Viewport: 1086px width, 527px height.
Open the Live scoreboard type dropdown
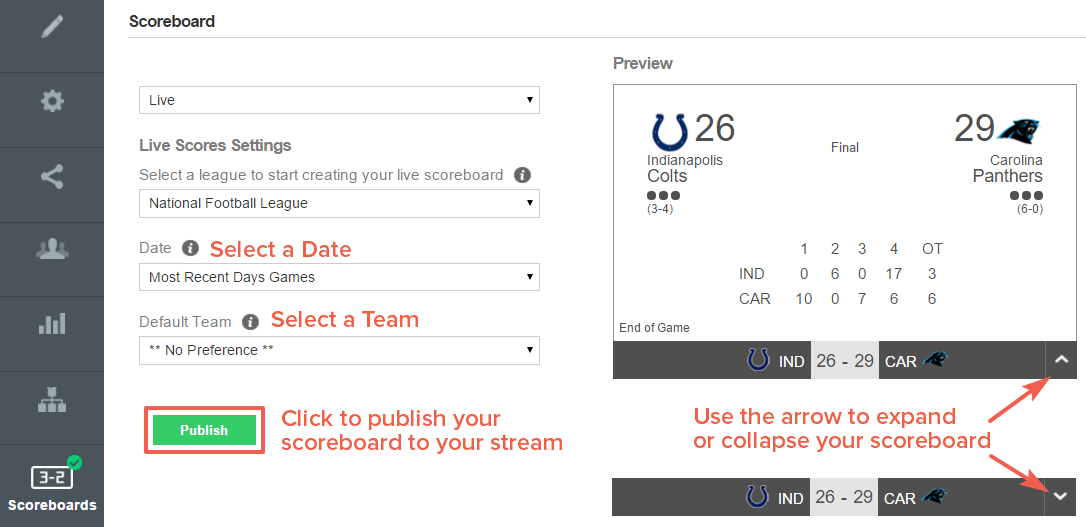[x=339, y=100]
